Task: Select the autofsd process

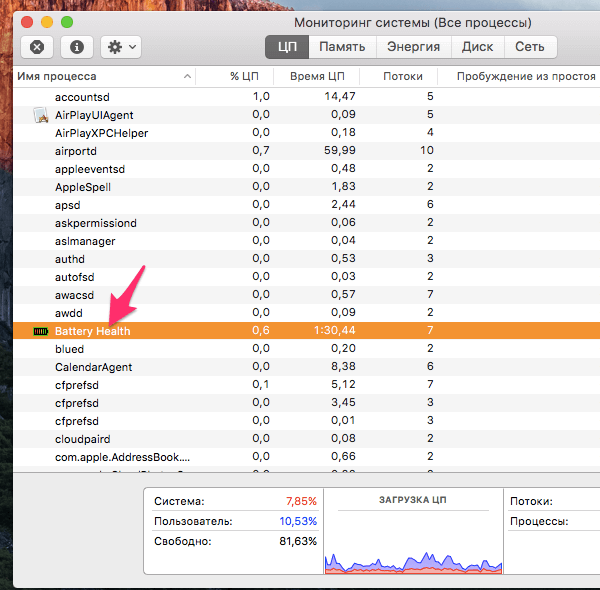Action: pyautogui.click(x=75, y=277)
